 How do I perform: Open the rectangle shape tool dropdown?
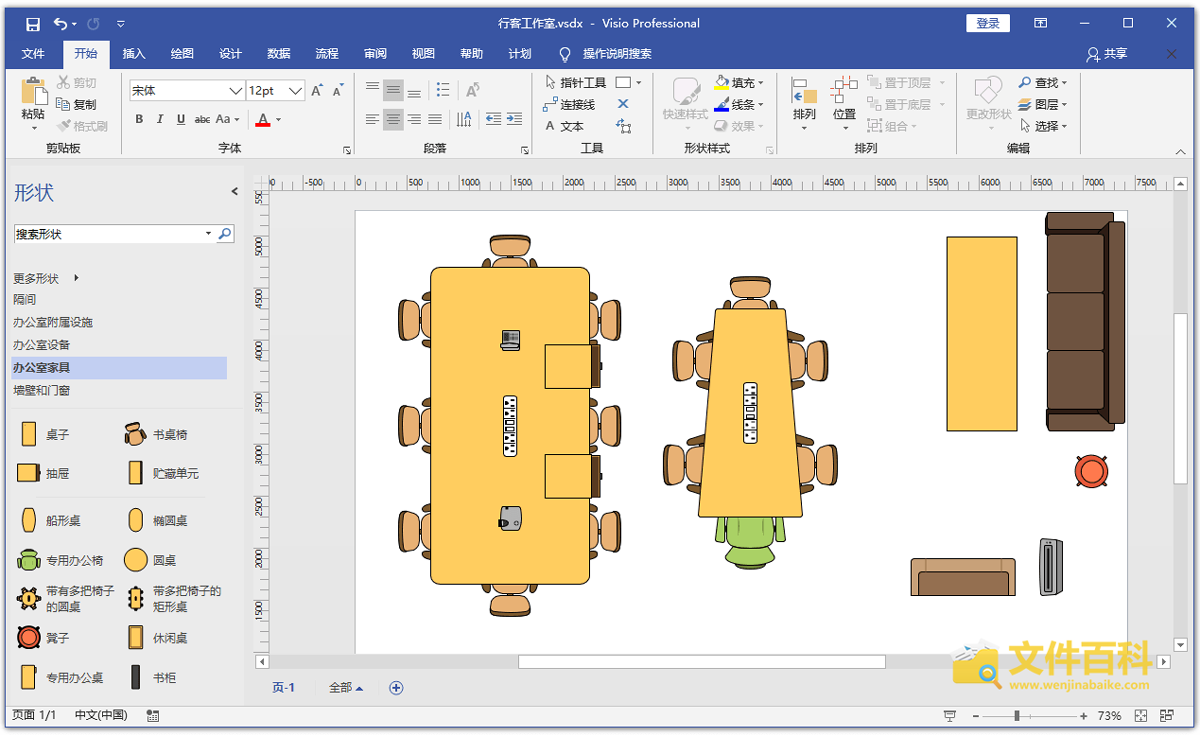point(639,83)
